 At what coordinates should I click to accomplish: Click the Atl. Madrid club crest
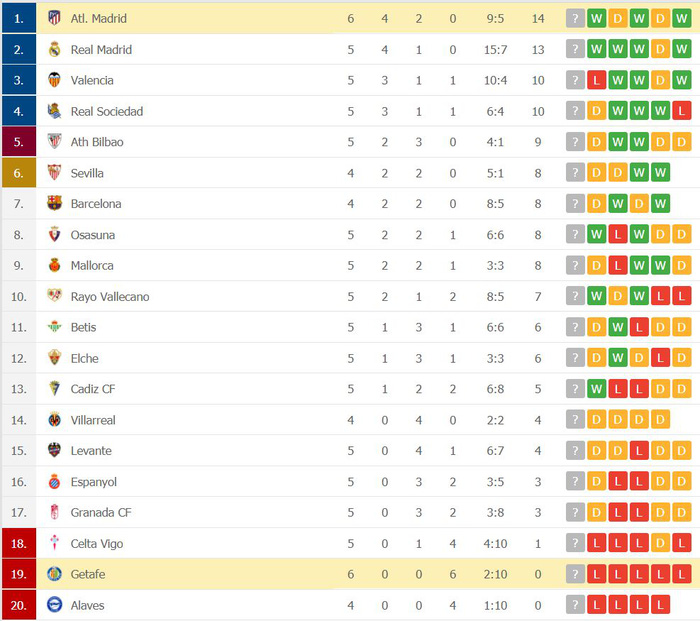54,18
